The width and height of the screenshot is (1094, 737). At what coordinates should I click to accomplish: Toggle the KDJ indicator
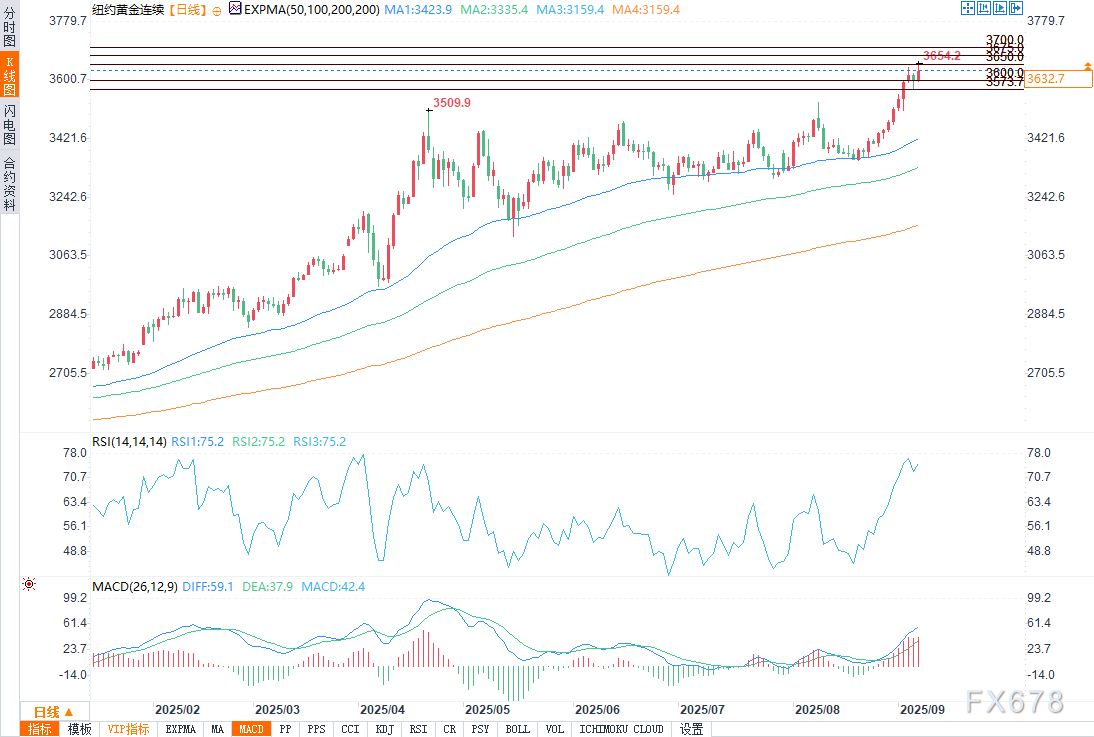[385, 729]
